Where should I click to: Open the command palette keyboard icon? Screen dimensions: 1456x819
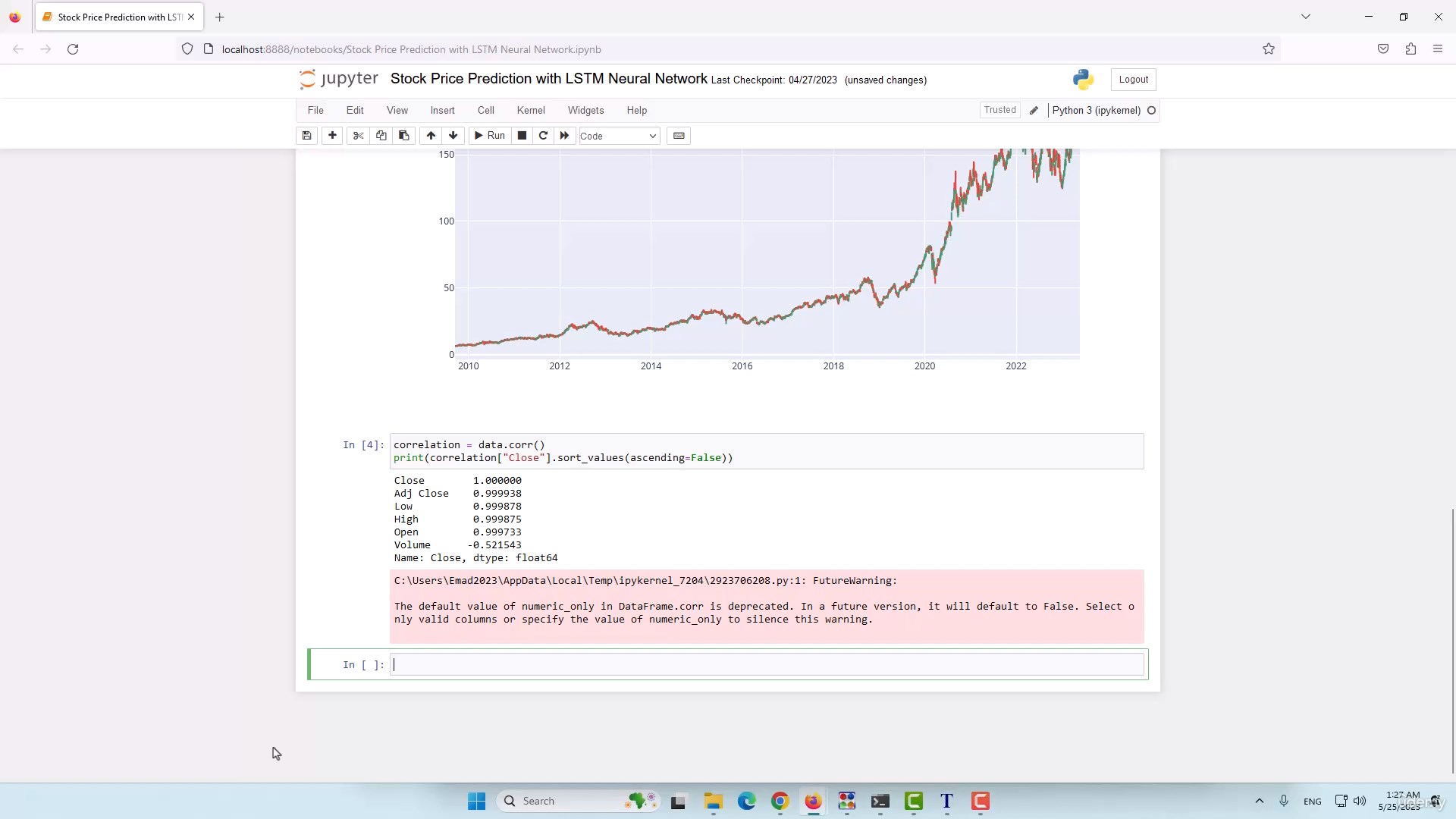[679, 136]
